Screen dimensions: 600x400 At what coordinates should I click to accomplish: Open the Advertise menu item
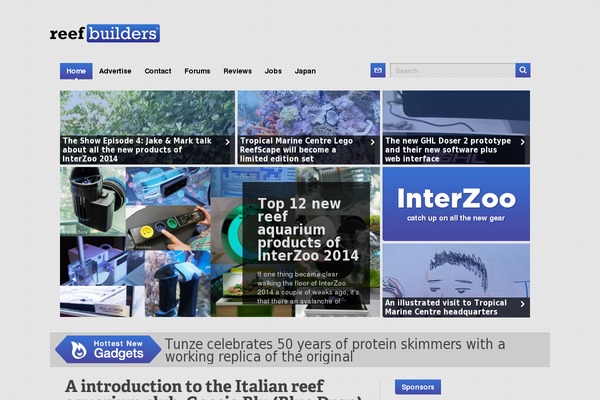pyautogui.click(x=115, y=71)
